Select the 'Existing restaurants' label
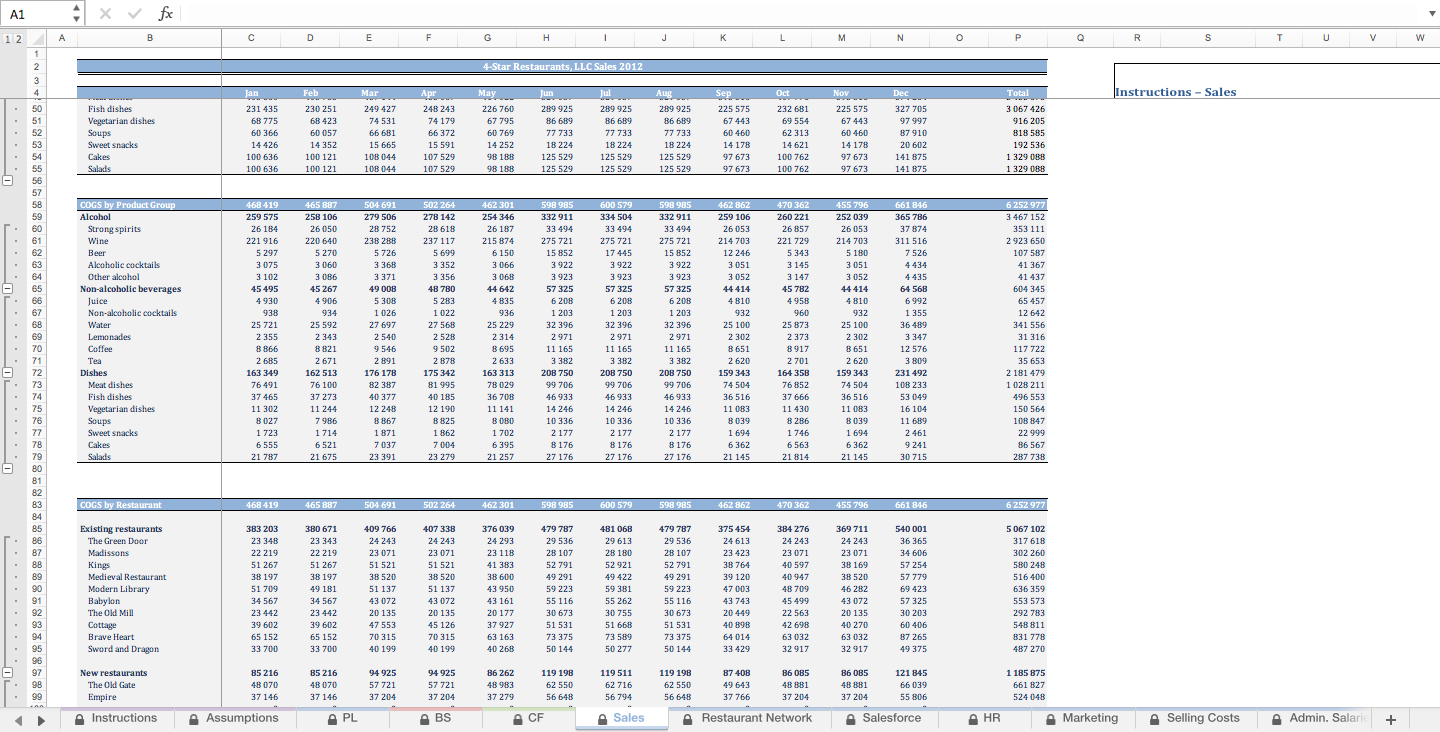Screen dimensions: 1440x732 click(x=121, y=529)
